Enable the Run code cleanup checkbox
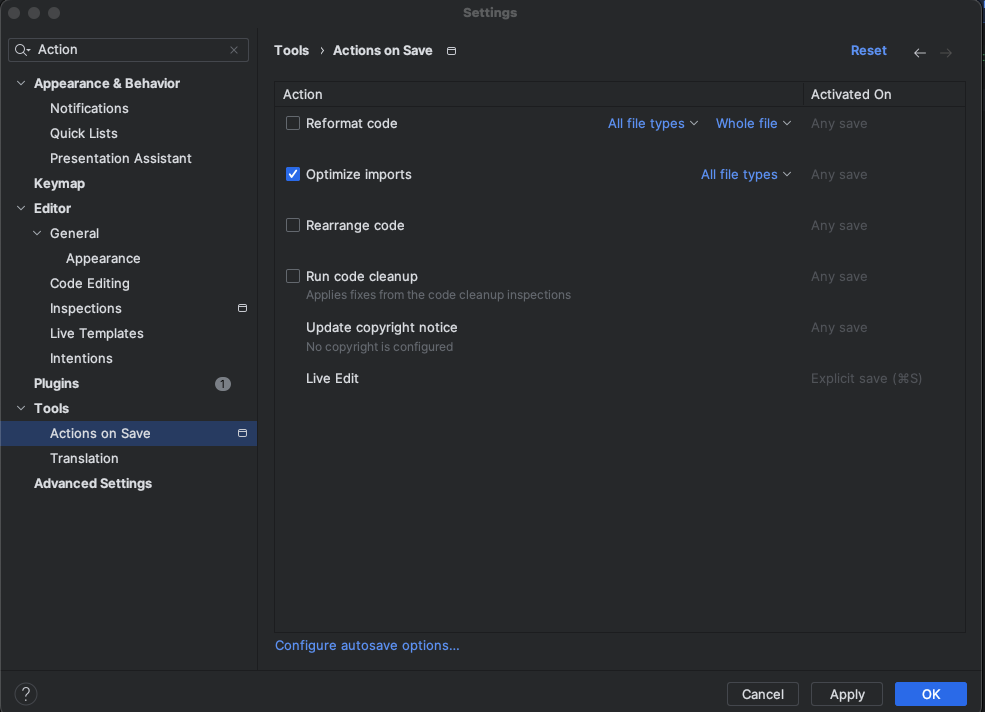This screenshot has height=712, width=985. 293,276
